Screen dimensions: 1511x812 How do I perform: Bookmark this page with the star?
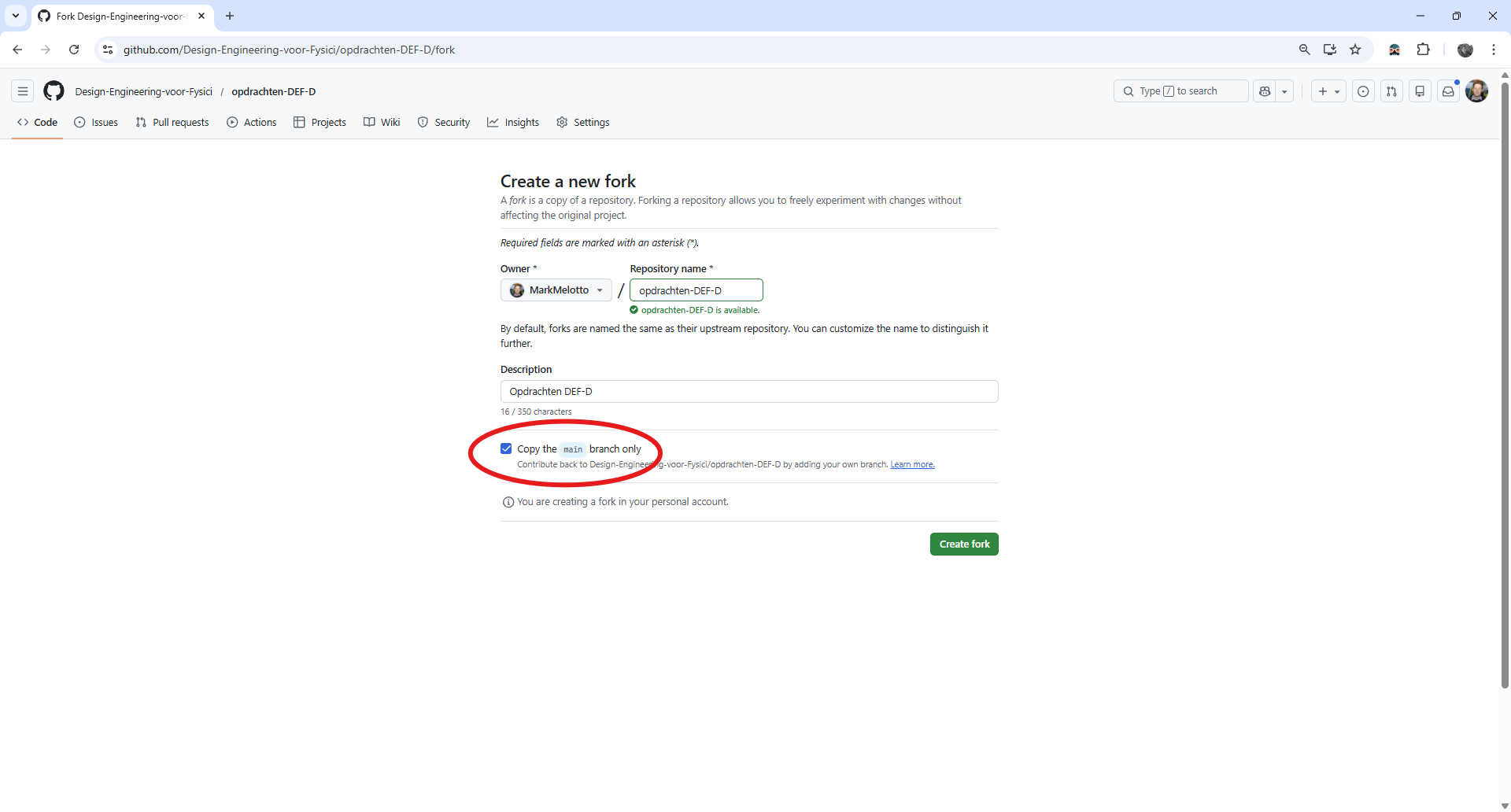tap(1355, 50)
